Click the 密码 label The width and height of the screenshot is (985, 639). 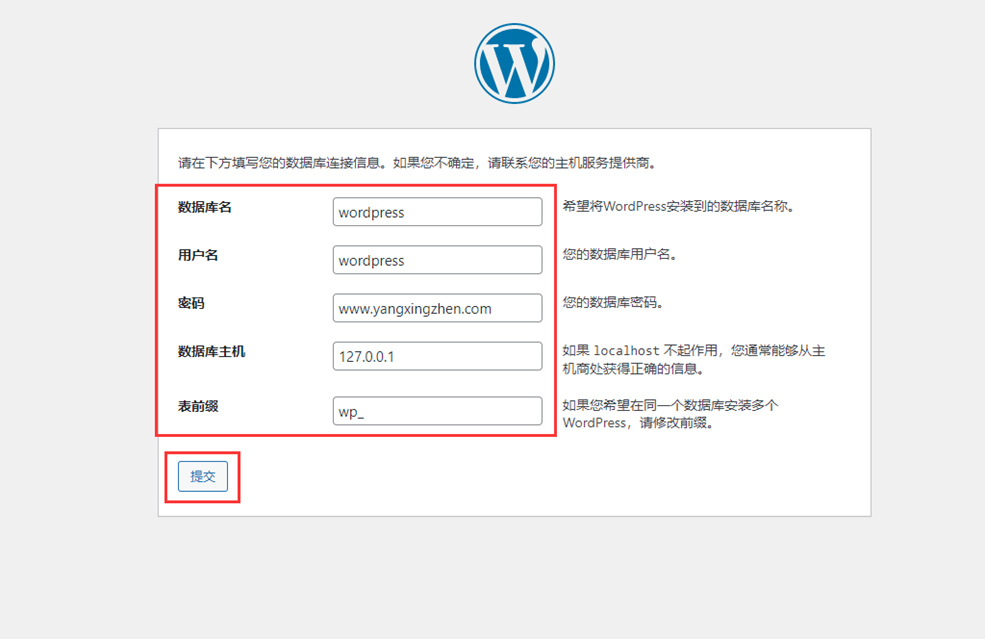tap(191, 303)
